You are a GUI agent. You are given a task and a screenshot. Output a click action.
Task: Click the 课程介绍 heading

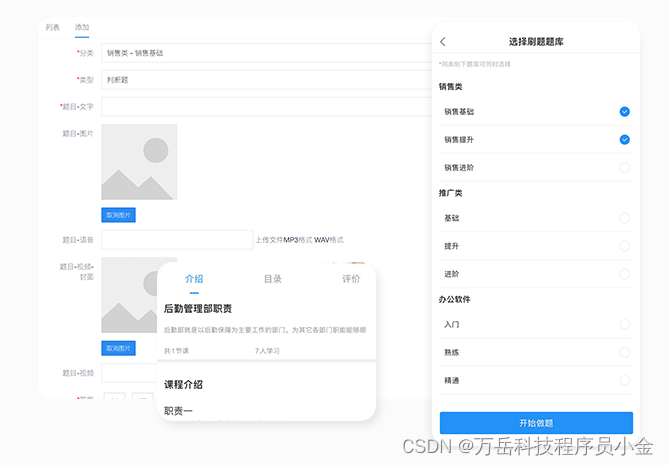tap(183, 384)
